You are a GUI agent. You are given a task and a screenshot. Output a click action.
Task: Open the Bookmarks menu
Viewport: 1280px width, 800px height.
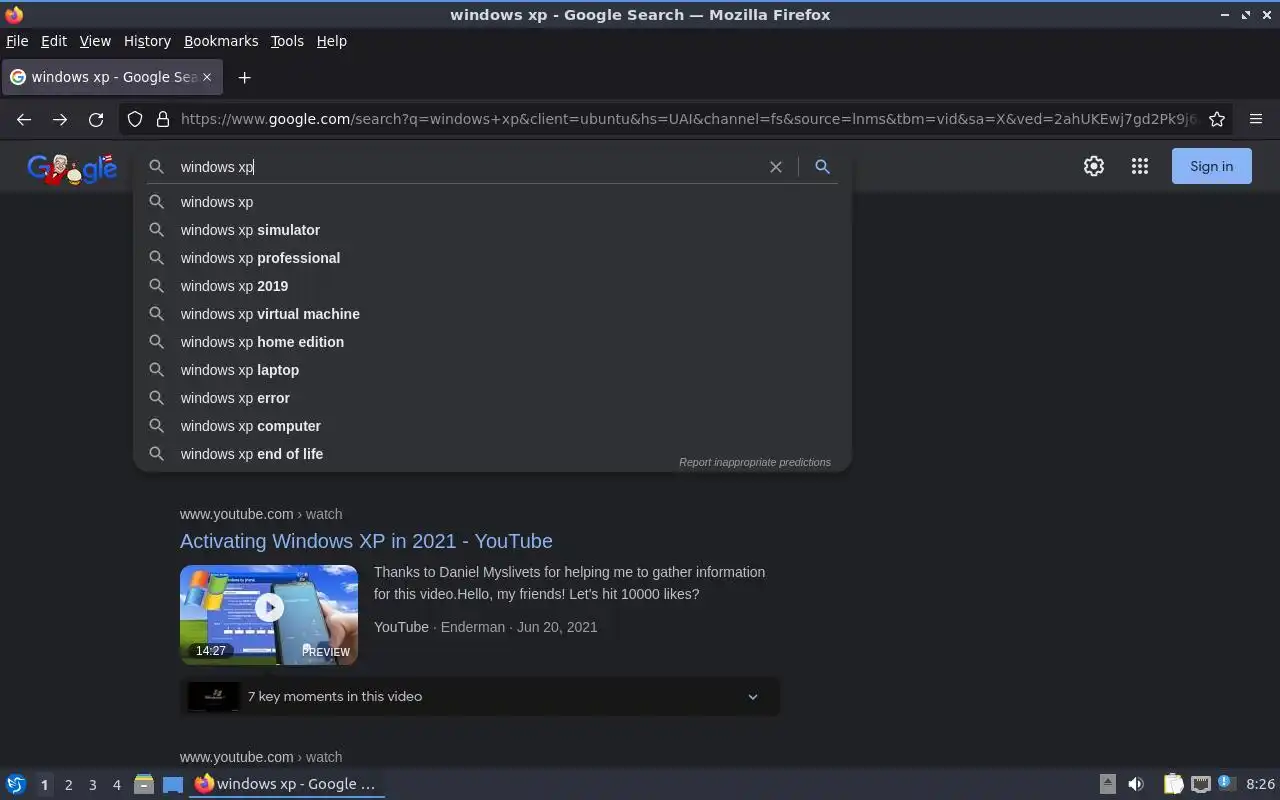pyautogui.click(x=221, y=41)
